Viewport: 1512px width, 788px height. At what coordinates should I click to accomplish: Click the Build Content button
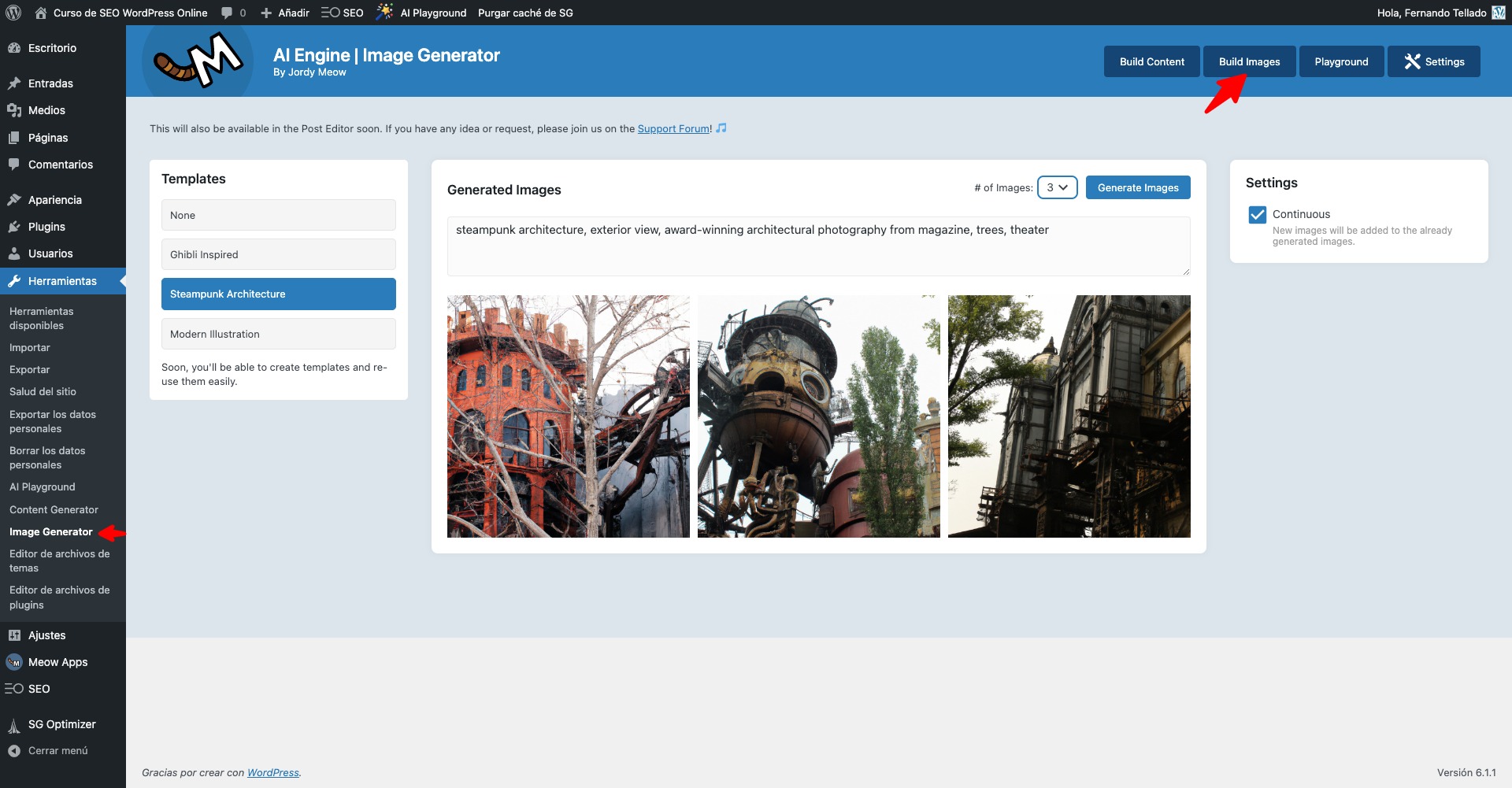1151,61
